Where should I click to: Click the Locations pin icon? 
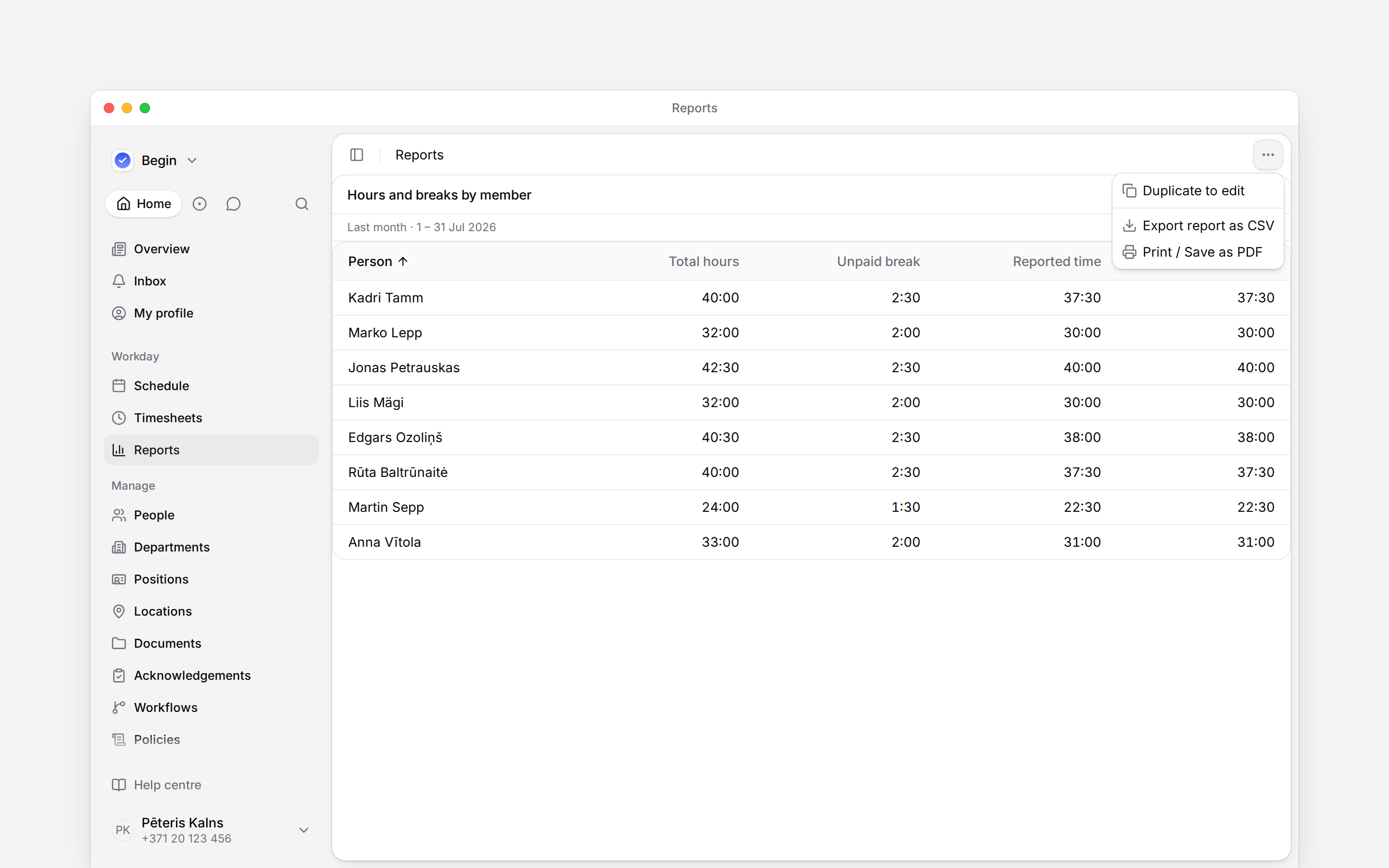[119, 611]
